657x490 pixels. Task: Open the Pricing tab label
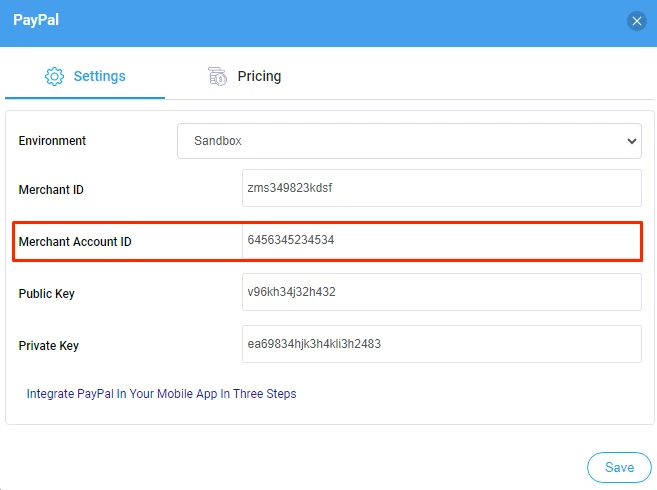pyautogui.click(x=259, y=76)
